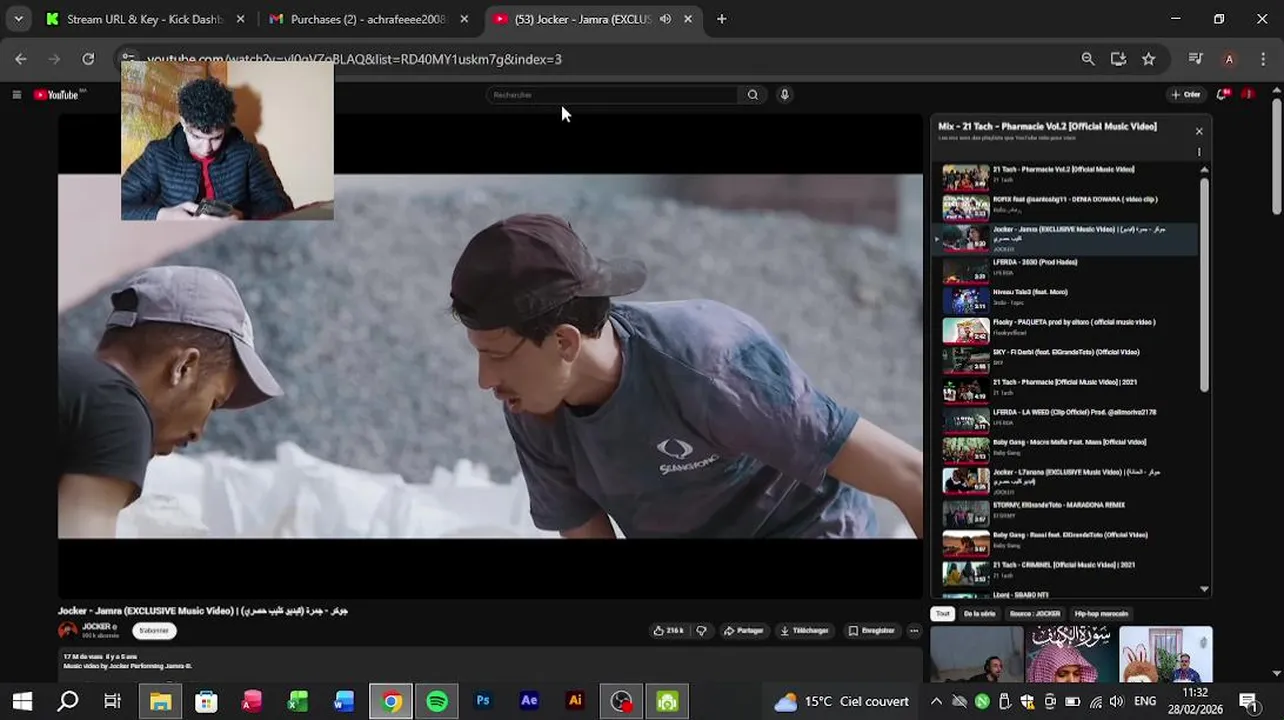Open Illustrator from the taskbar
This screenshot has width=1284, height=720.
tap(575, 702)
